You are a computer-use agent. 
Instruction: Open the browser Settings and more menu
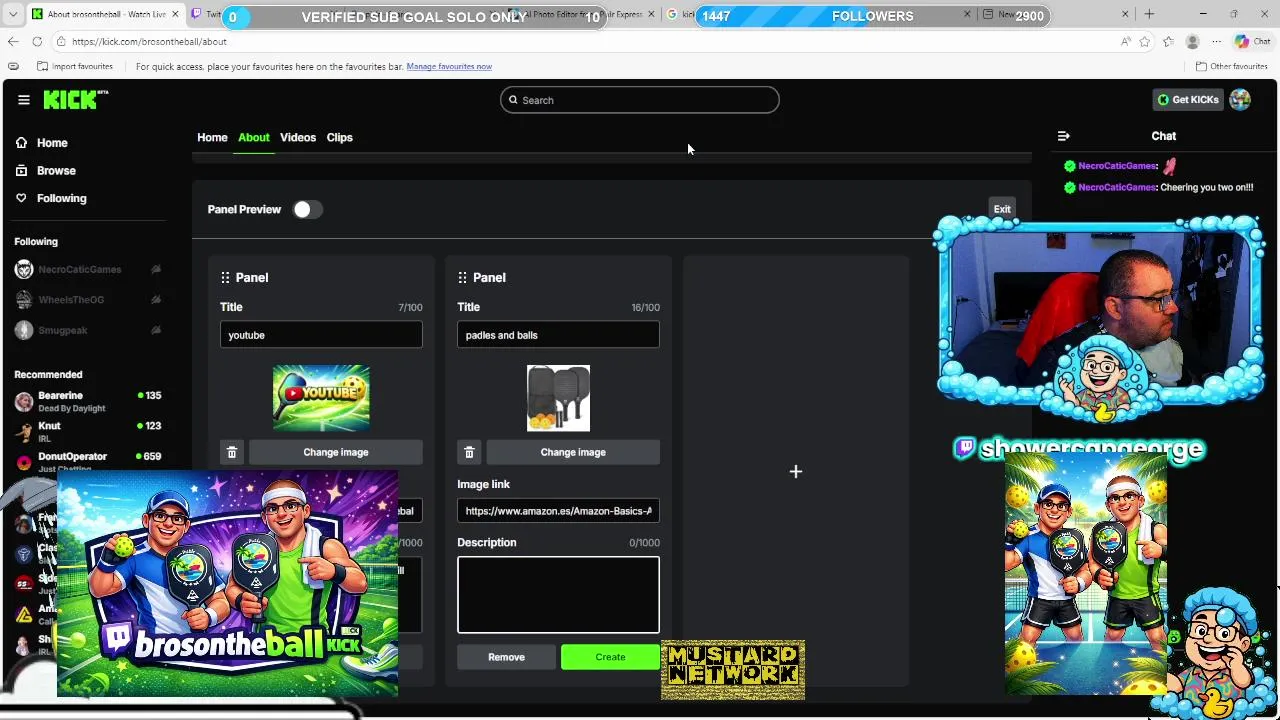pyautogui.click(x=1216, y=41)
